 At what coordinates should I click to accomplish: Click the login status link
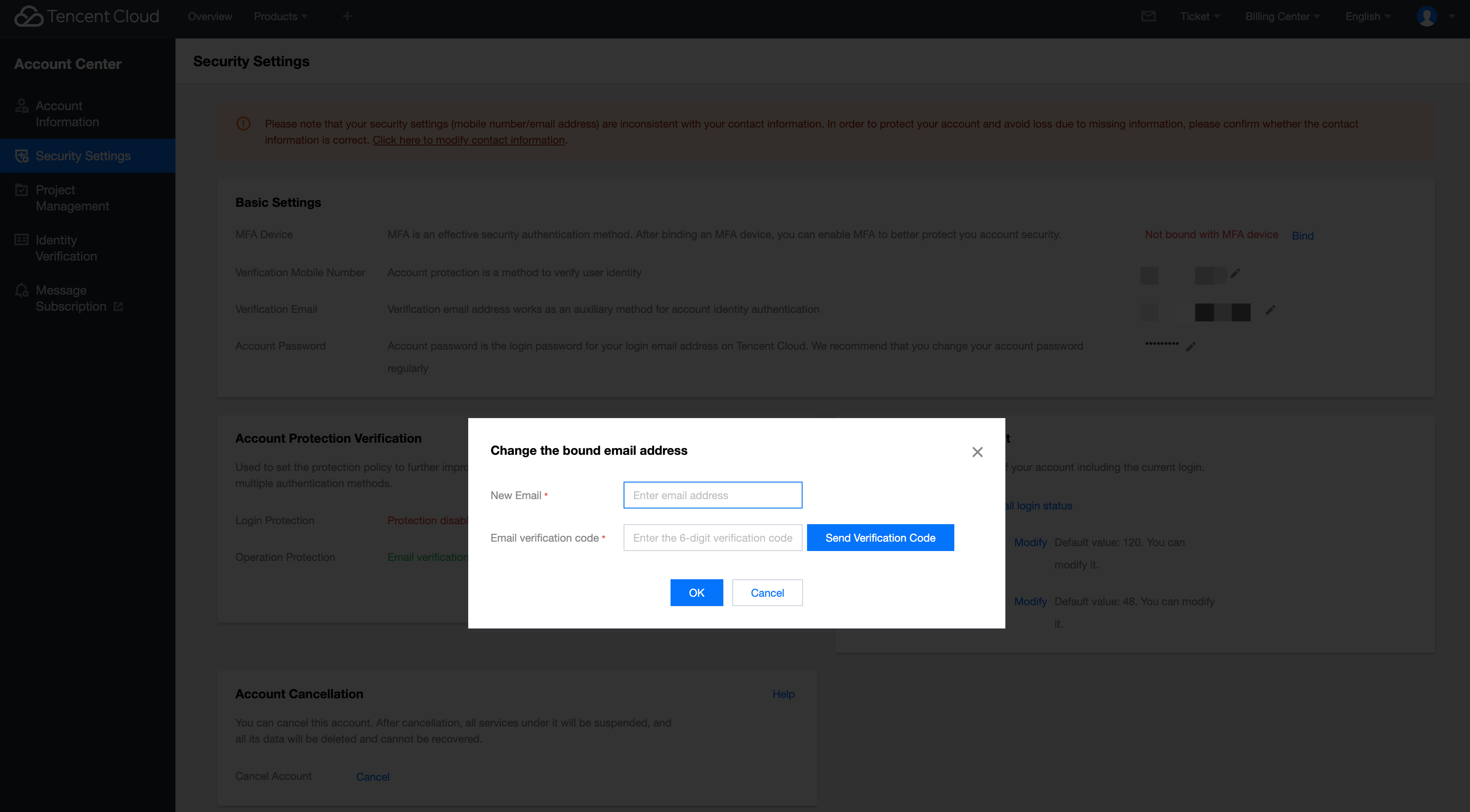click(1038, 505)
